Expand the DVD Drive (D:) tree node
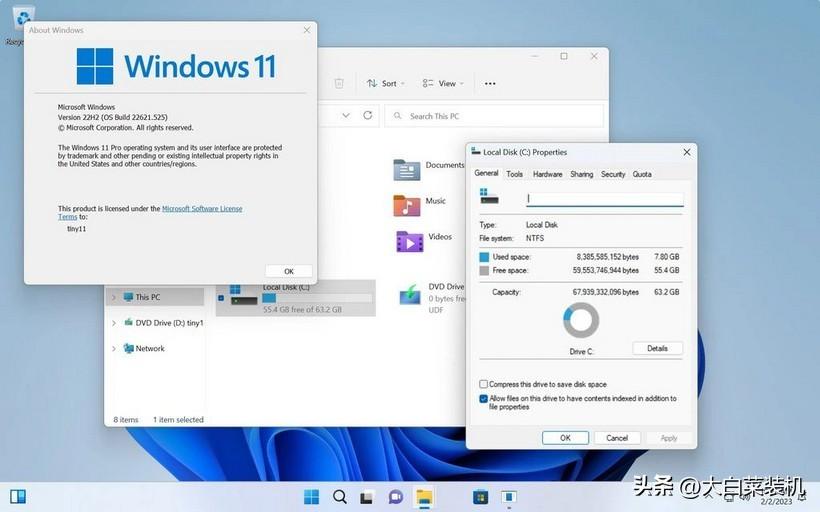This screenshot has height=512, width=820. click(x=114, y=323)
